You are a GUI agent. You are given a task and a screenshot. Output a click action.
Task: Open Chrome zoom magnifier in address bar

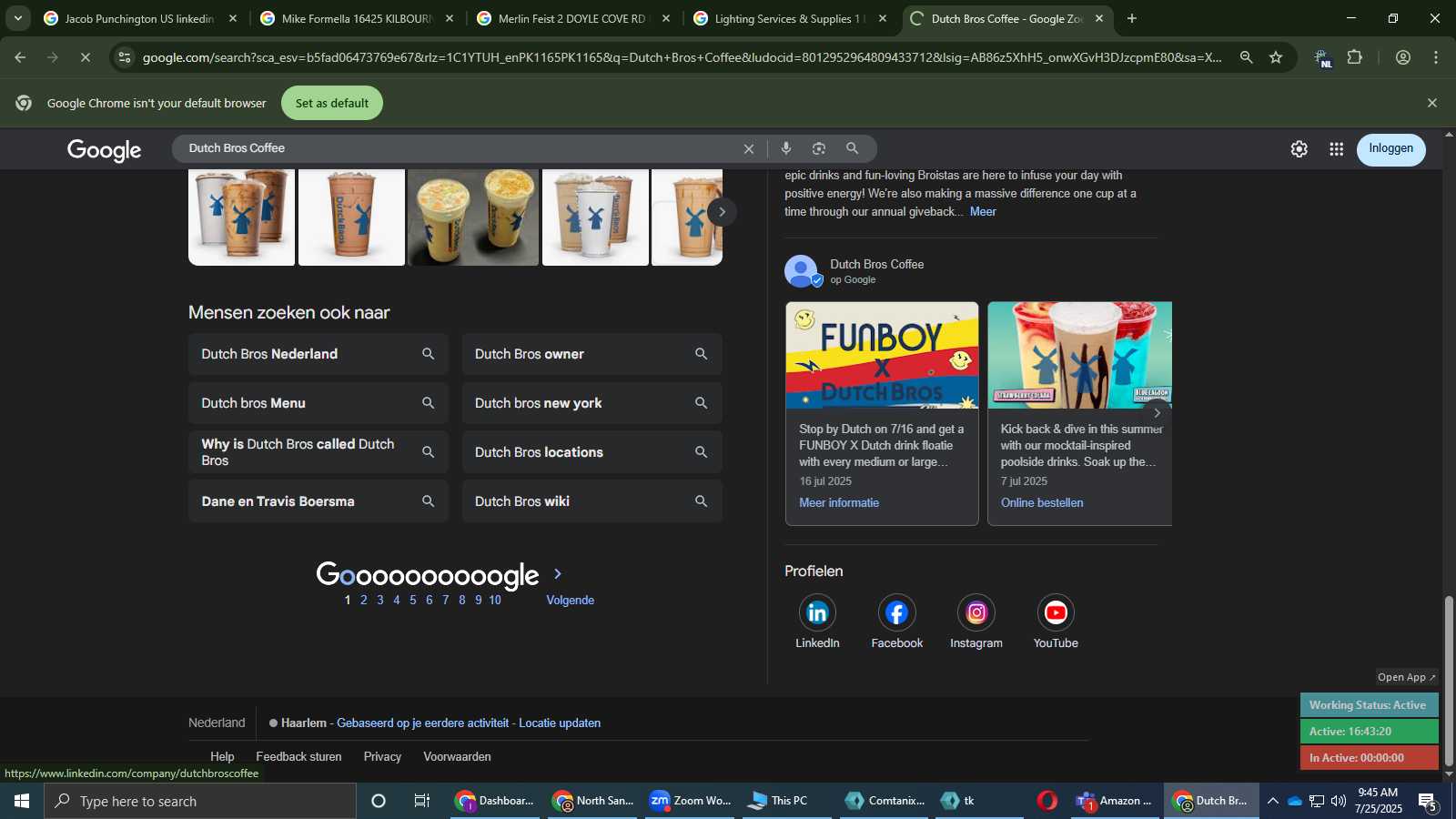(x=1246, y=57)
